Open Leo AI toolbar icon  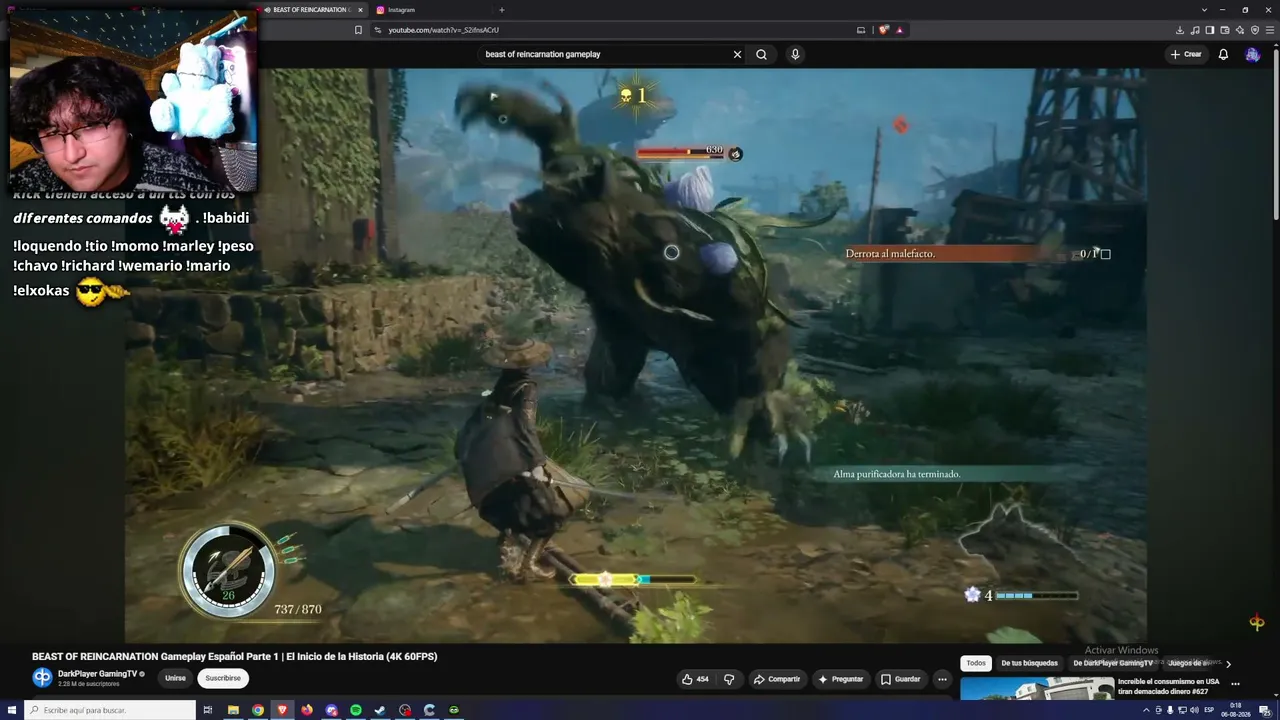coord(1240,30)
